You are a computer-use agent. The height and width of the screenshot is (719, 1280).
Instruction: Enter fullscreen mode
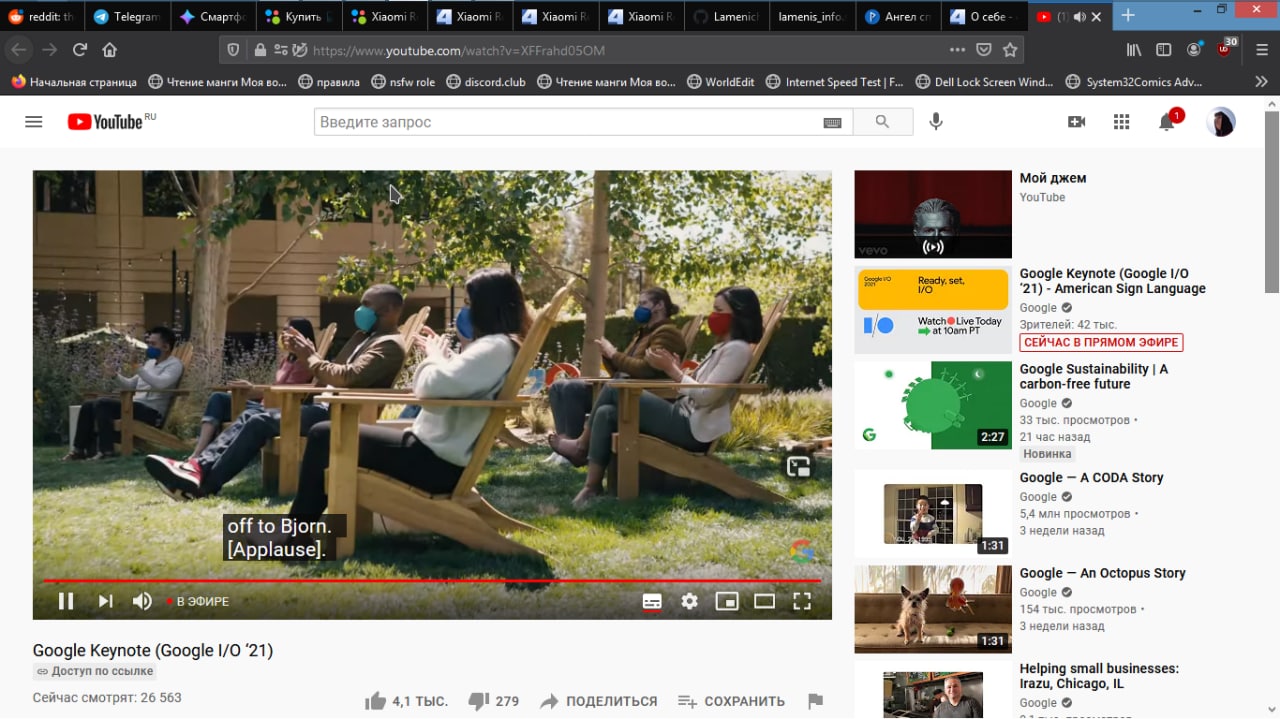pos(802,601)
